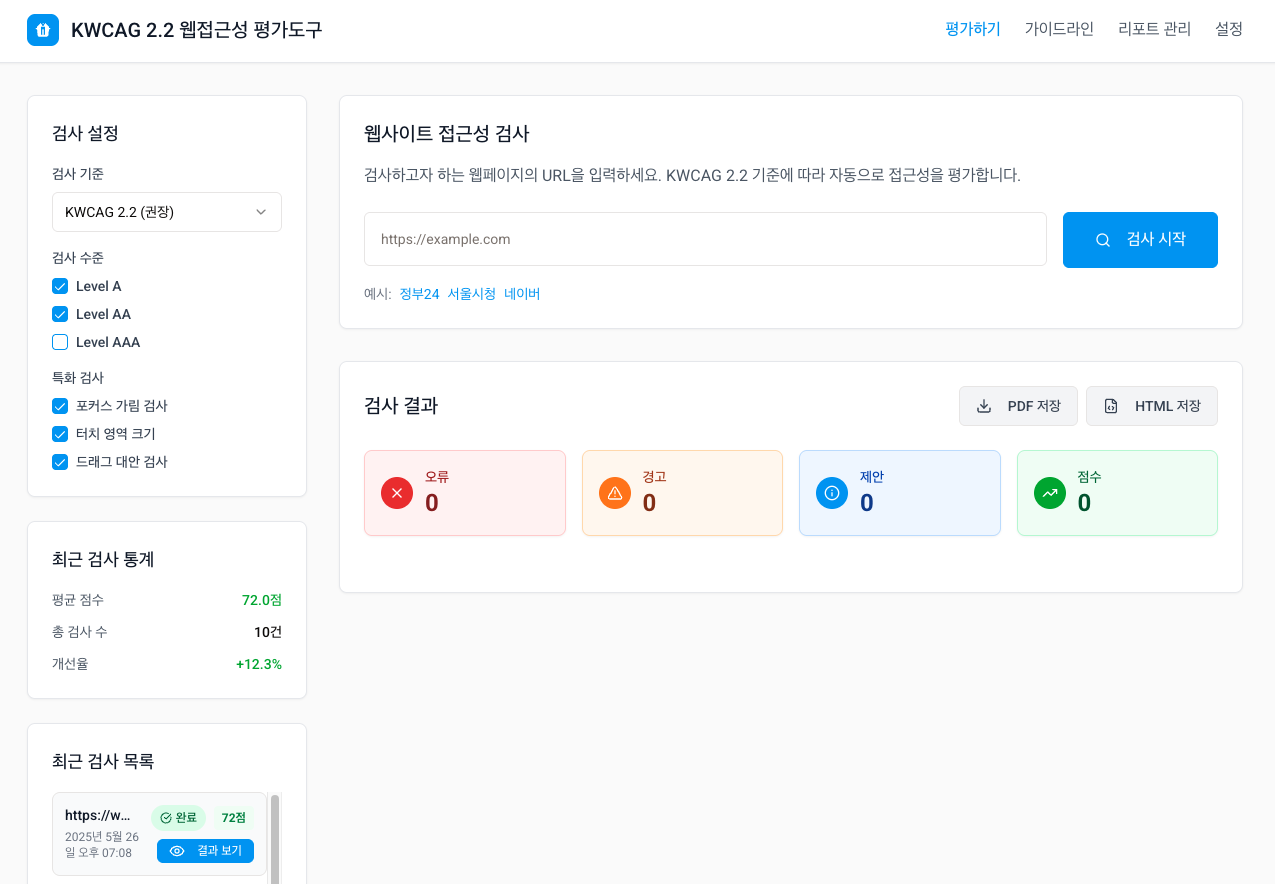Click the download icon on PDF 저장

[x=984, y=406]
